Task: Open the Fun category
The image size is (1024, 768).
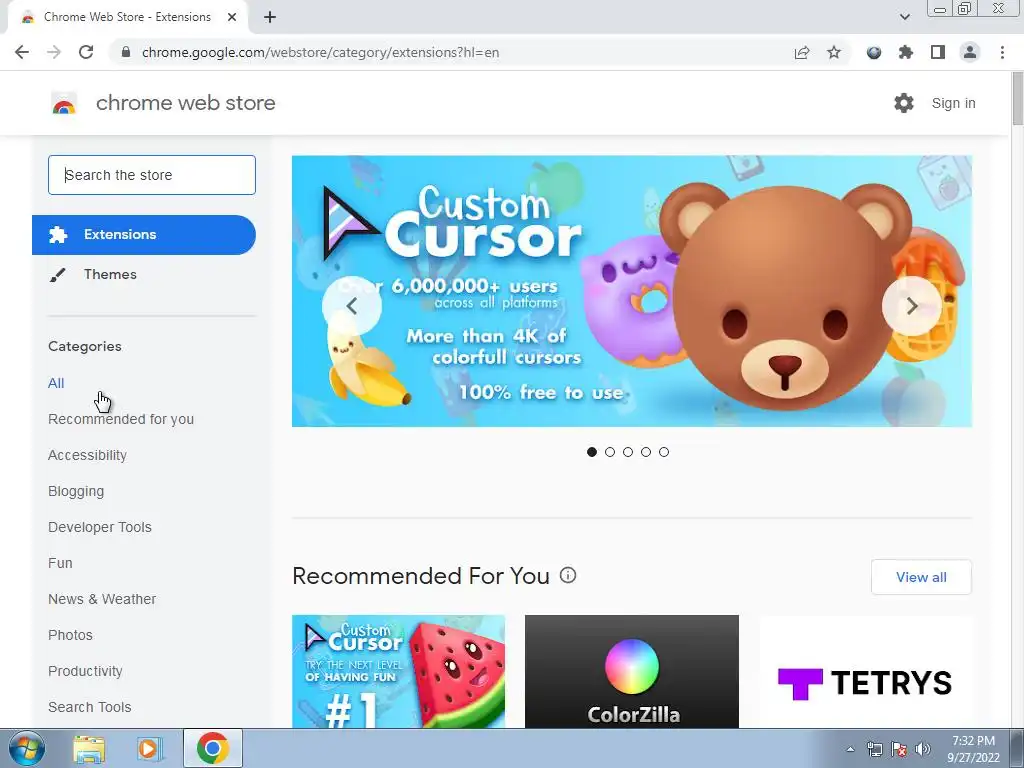Action: point(60,563)
